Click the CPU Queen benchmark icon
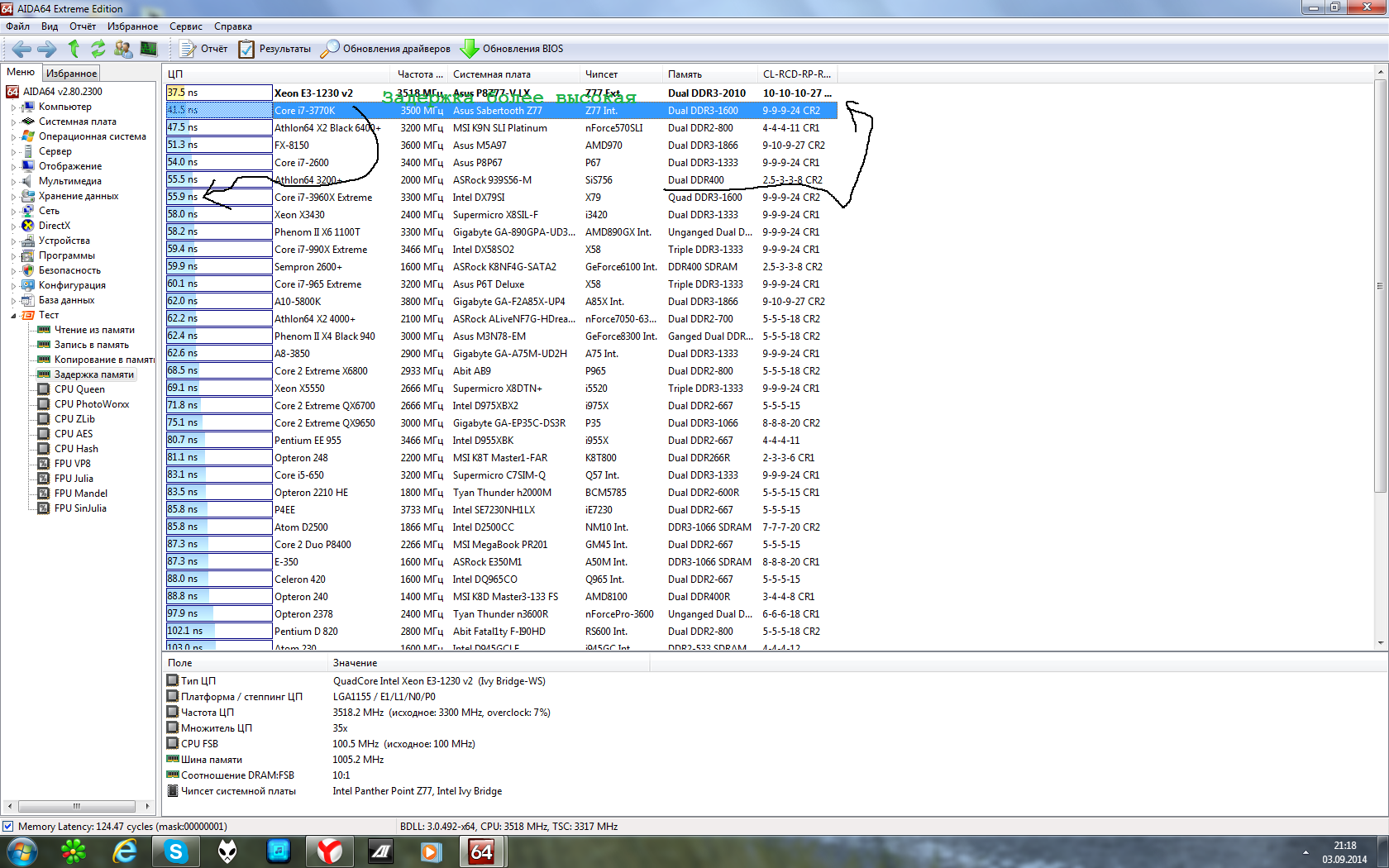 click(44, 389)
